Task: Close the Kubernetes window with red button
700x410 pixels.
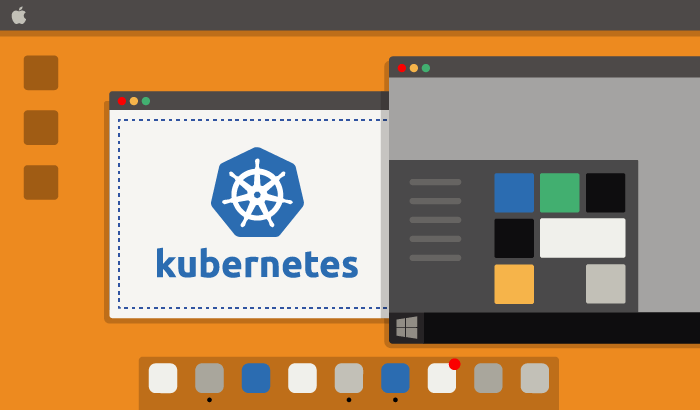Action: (121, 101)
